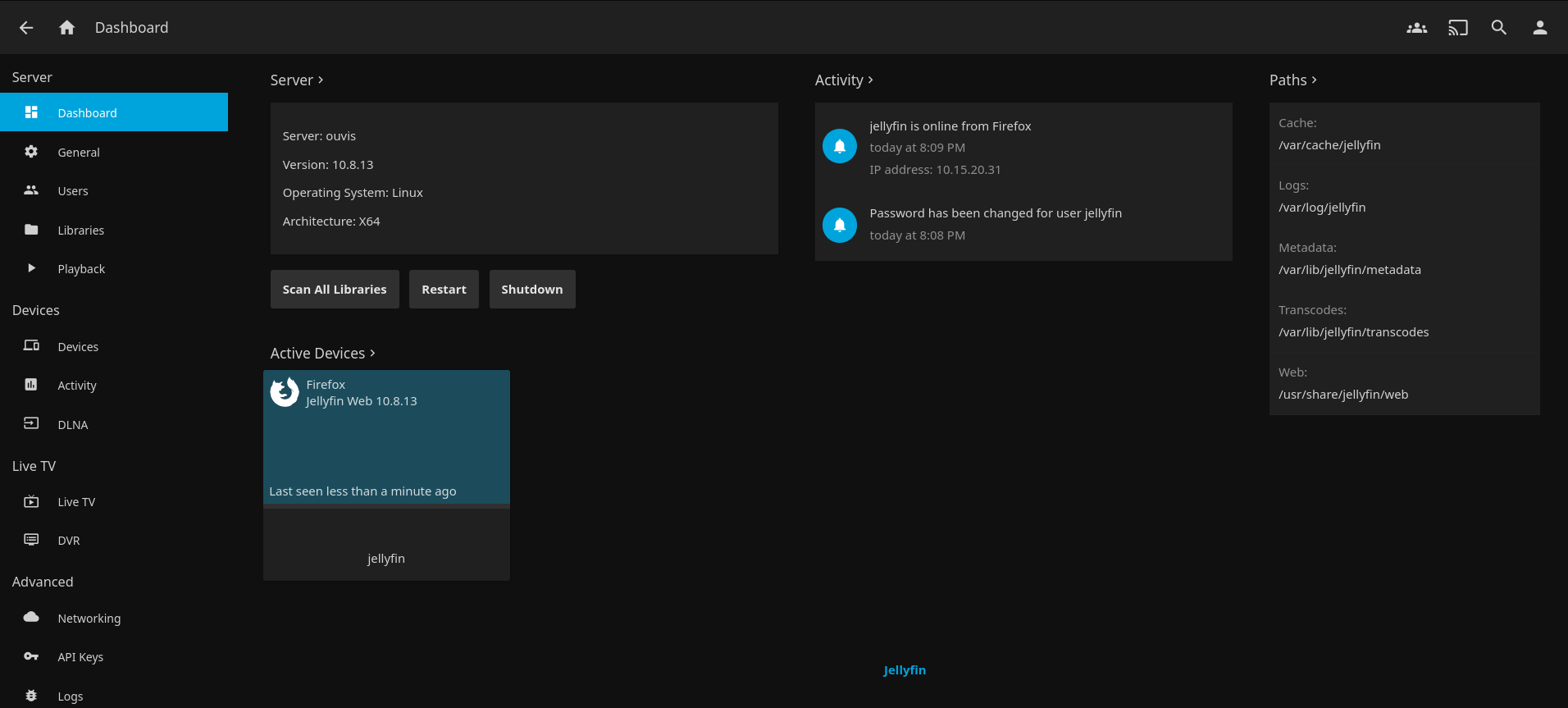Screen dimensions: 1568x708
Task: Click the Live TV icon in sidebar
Action: pos(31,501)
